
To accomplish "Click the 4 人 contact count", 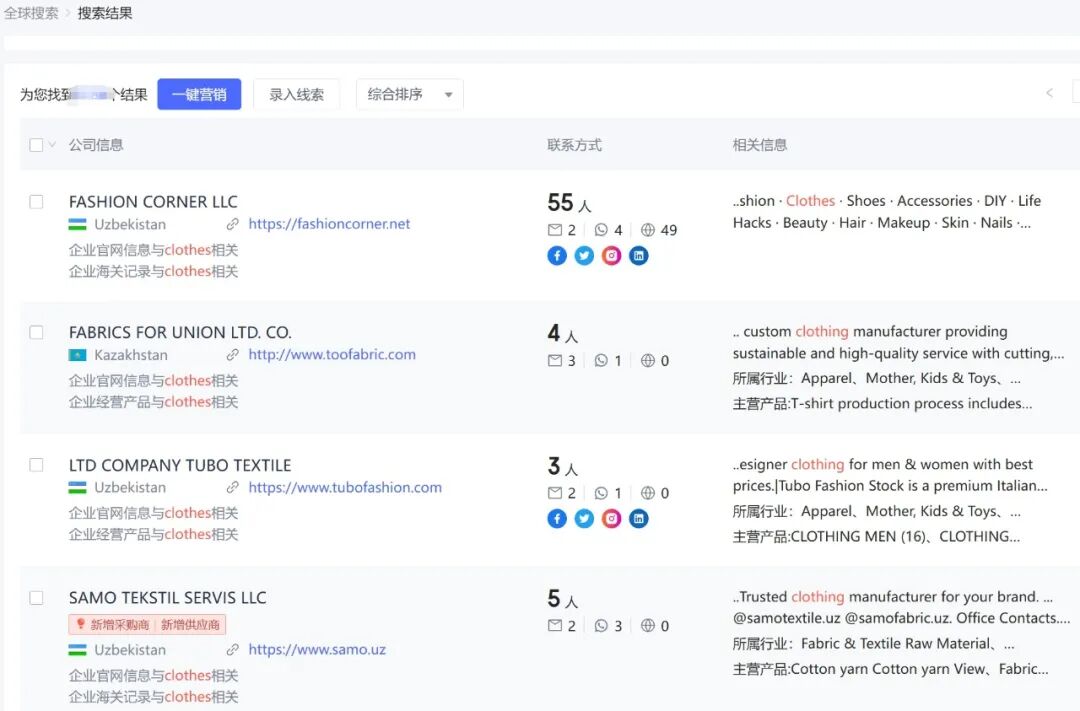I will click(x=563, y=333).
